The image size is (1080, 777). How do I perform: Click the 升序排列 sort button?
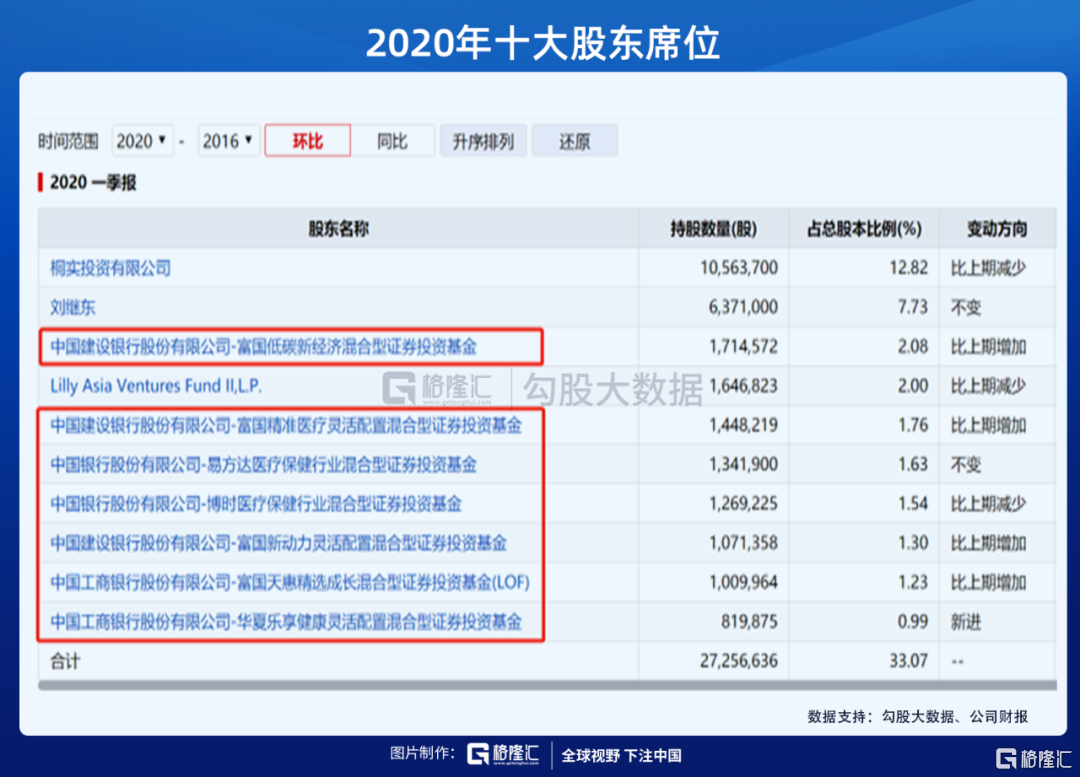(x=483, y=141)
